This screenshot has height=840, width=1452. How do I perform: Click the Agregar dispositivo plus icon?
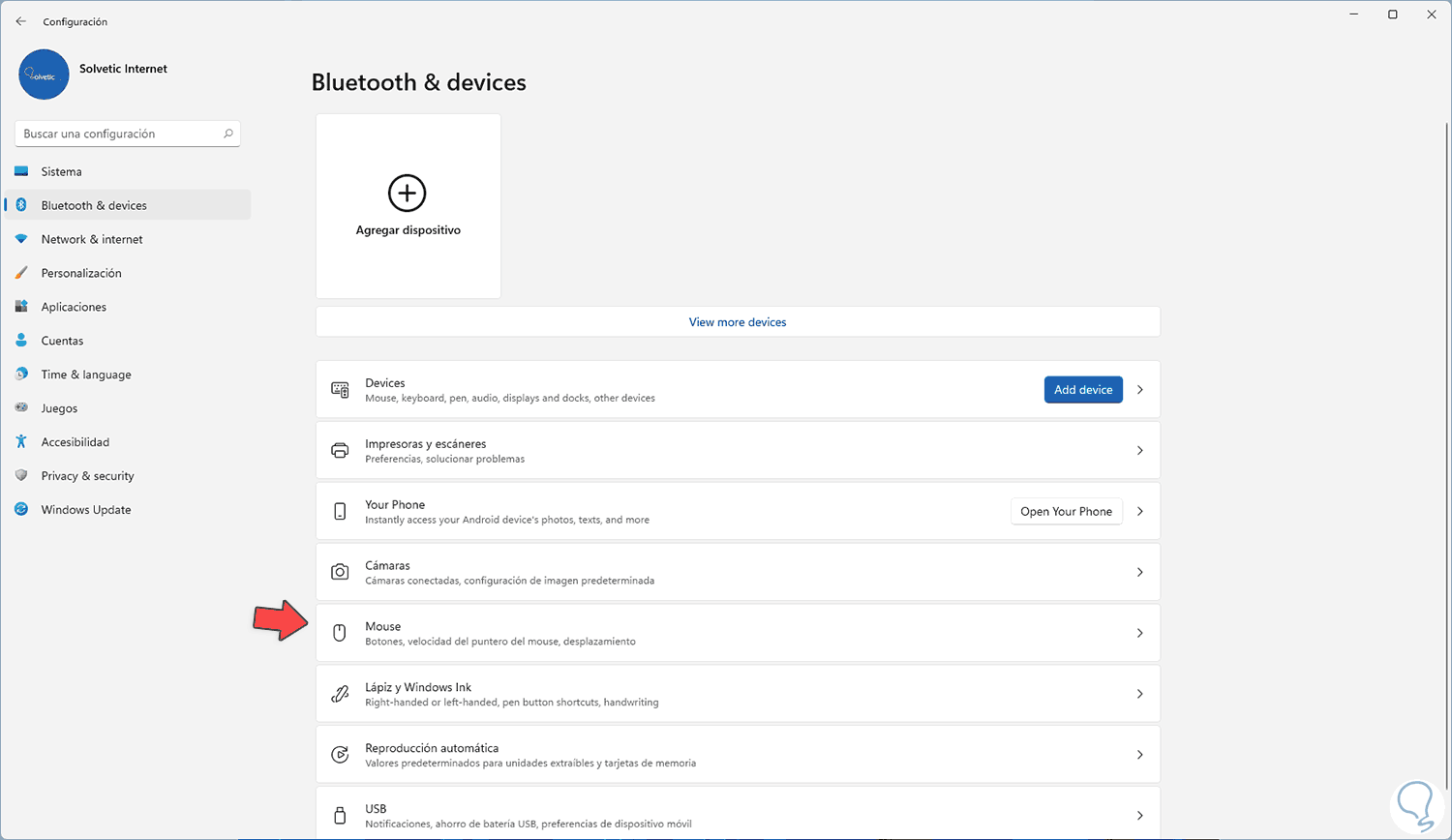(407, 194)
